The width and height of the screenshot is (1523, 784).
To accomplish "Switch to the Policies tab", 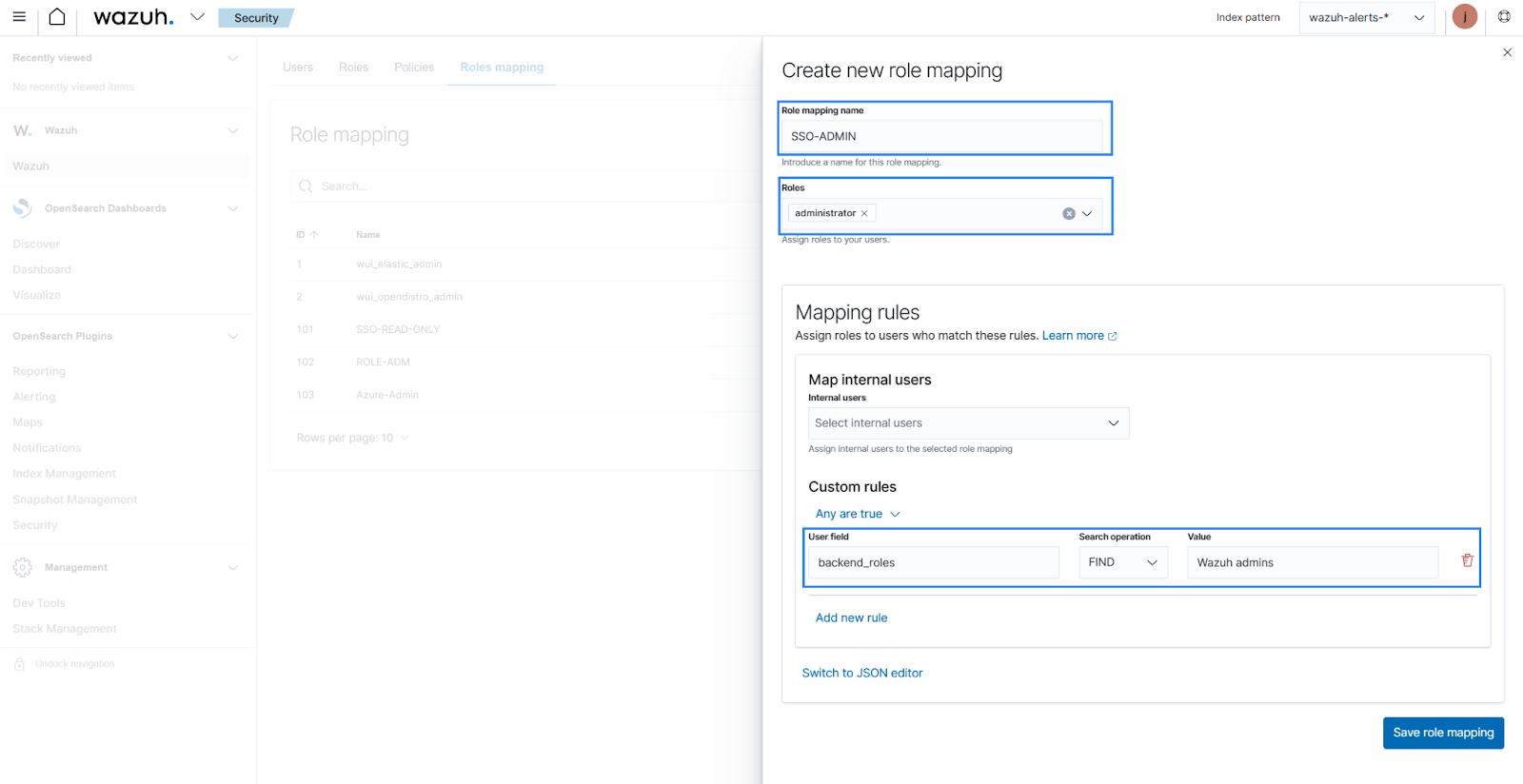I will click(414, 68).
